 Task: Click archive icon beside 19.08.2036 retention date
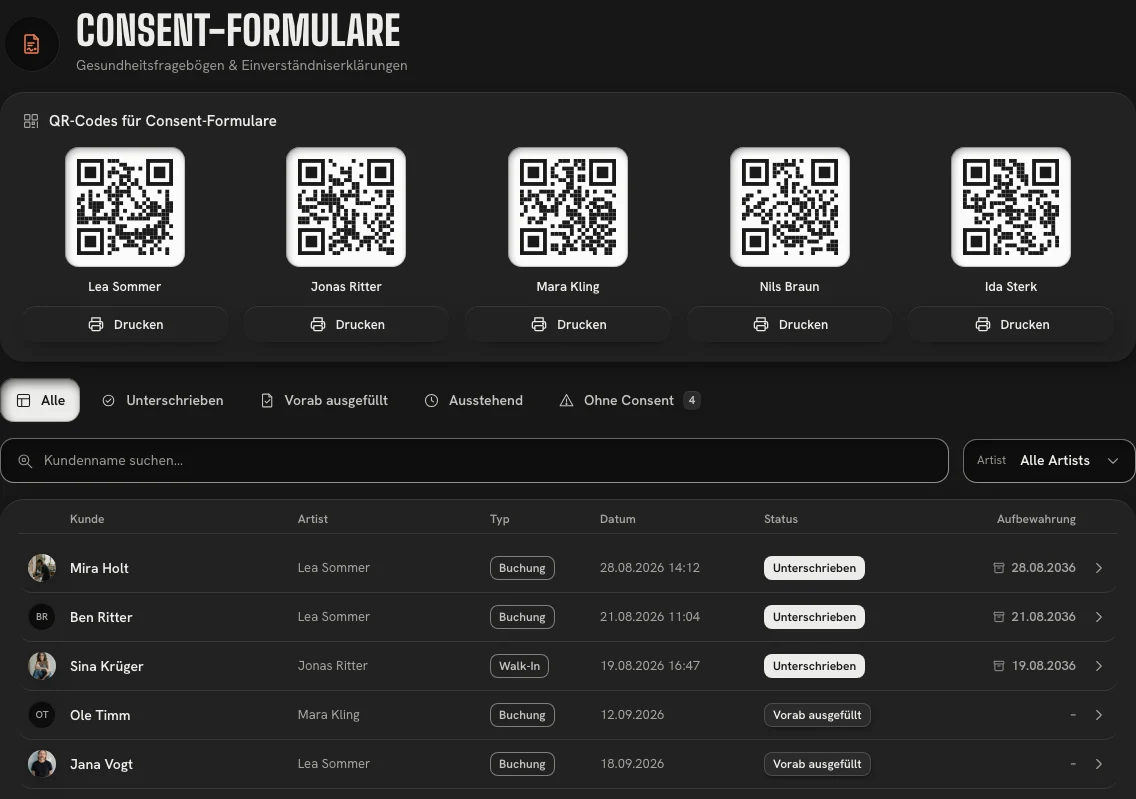point(998,666)
